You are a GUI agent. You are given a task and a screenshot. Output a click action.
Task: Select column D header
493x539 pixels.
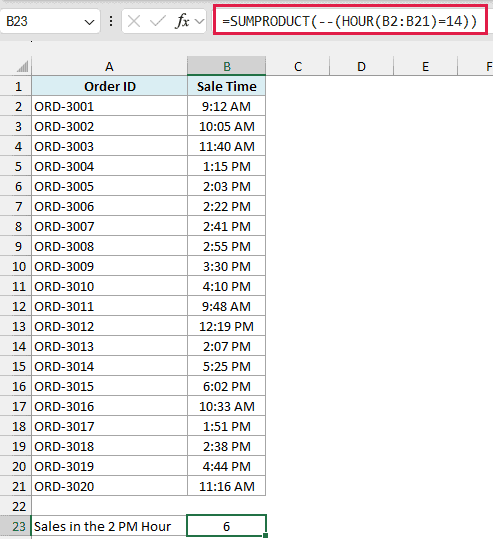[361, 66]
